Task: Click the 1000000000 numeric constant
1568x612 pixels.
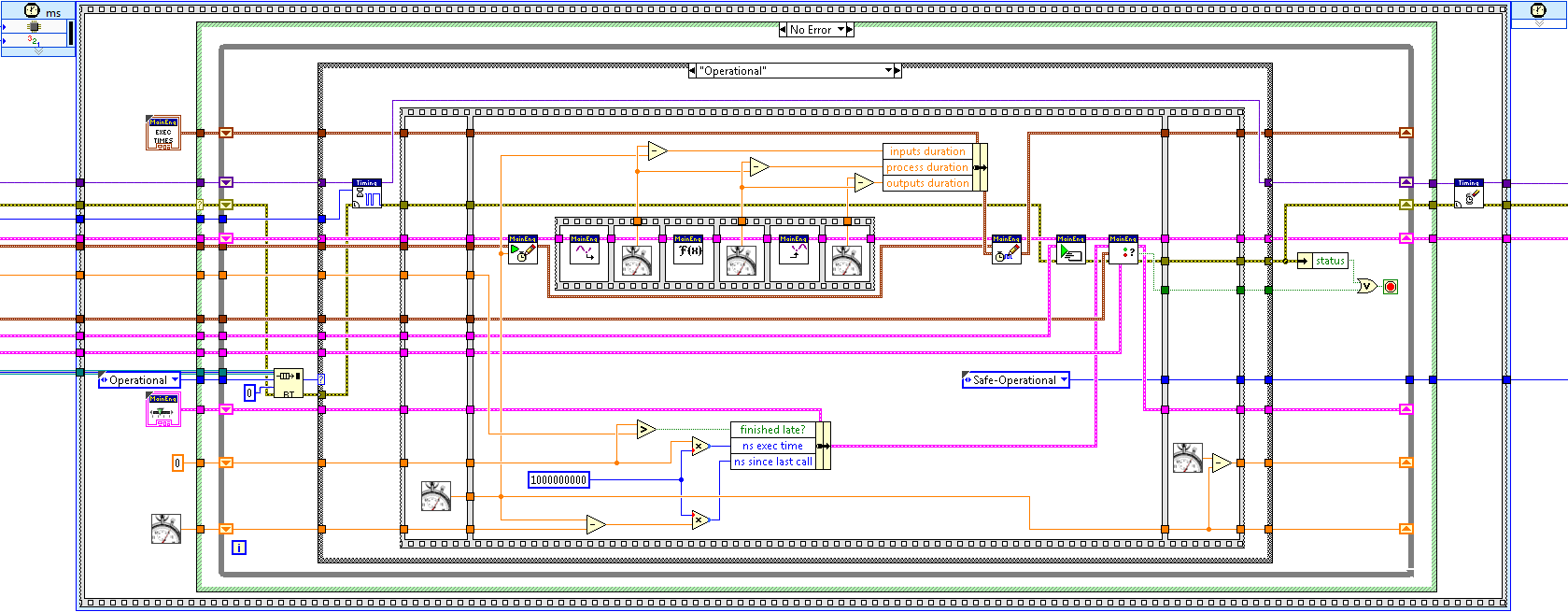Action: pos(558,479)
